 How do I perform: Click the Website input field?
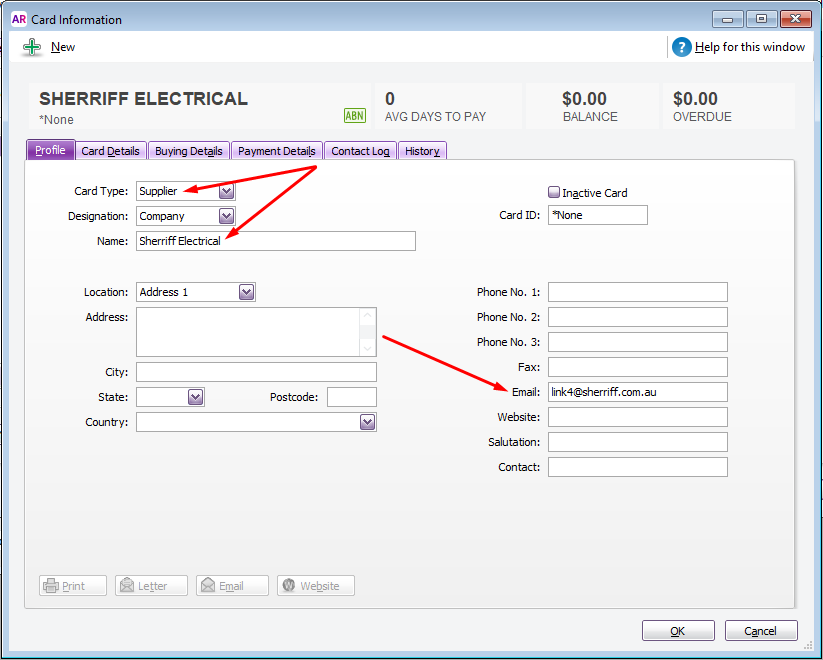pyautogui.click(x=638, y=417)
